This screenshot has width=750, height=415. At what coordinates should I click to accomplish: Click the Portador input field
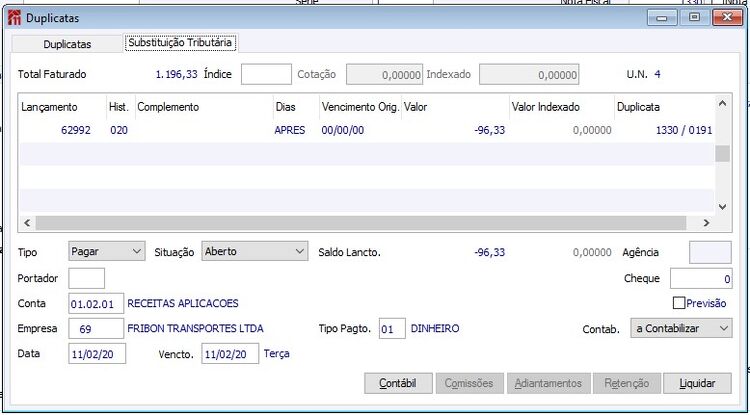[x=87, y=279]
